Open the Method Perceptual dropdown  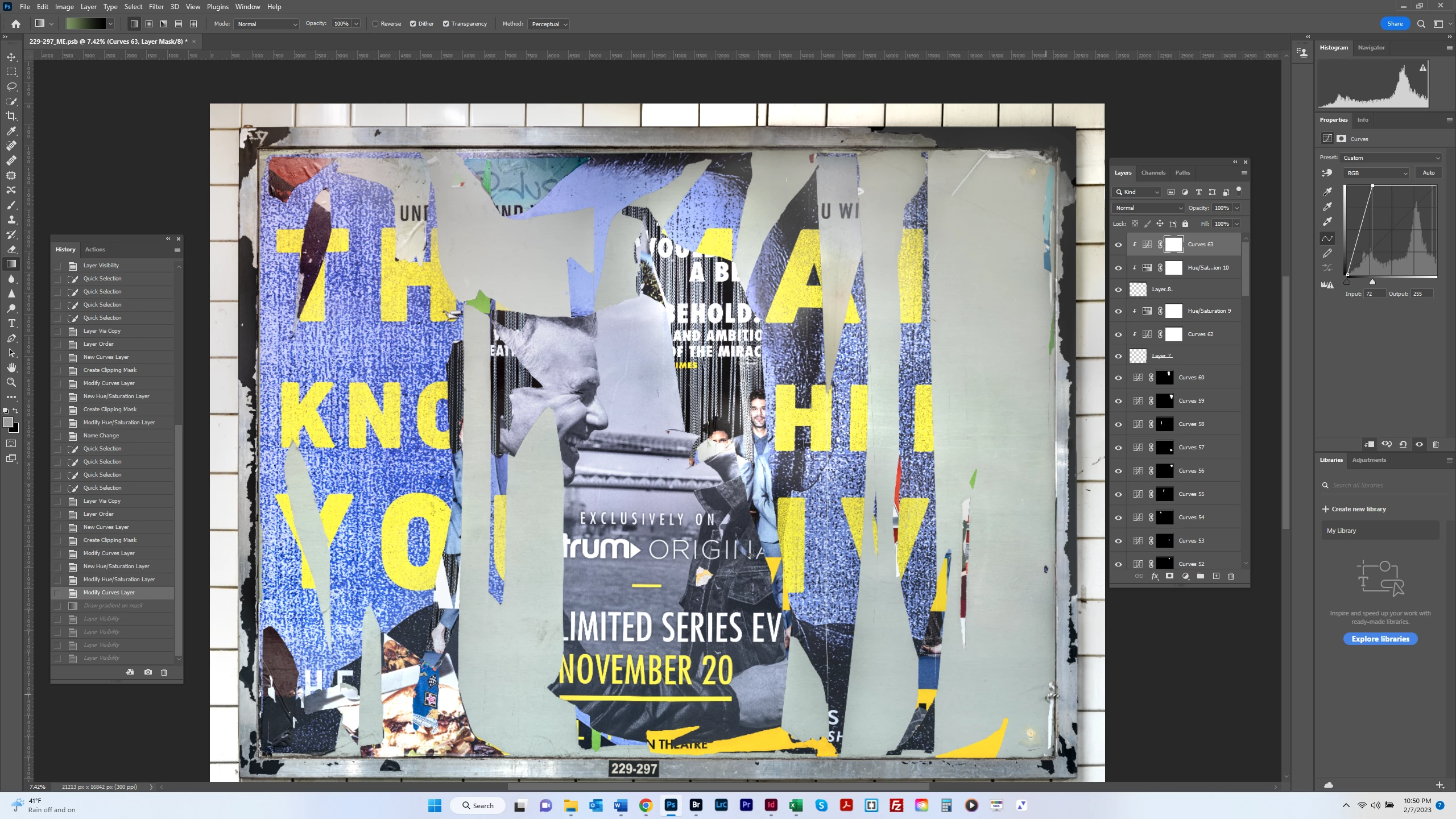pyautogui.click(x=548, y=24)
